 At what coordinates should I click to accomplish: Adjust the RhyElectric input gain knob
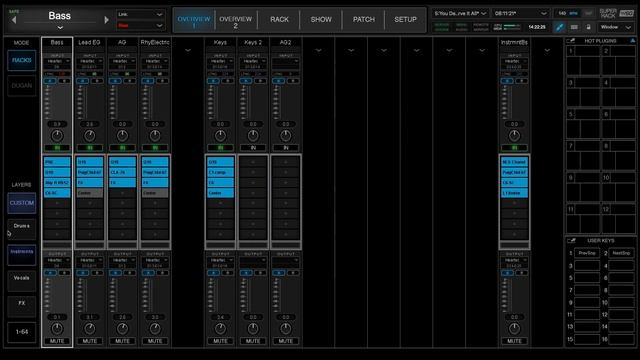tap(155, 136)
